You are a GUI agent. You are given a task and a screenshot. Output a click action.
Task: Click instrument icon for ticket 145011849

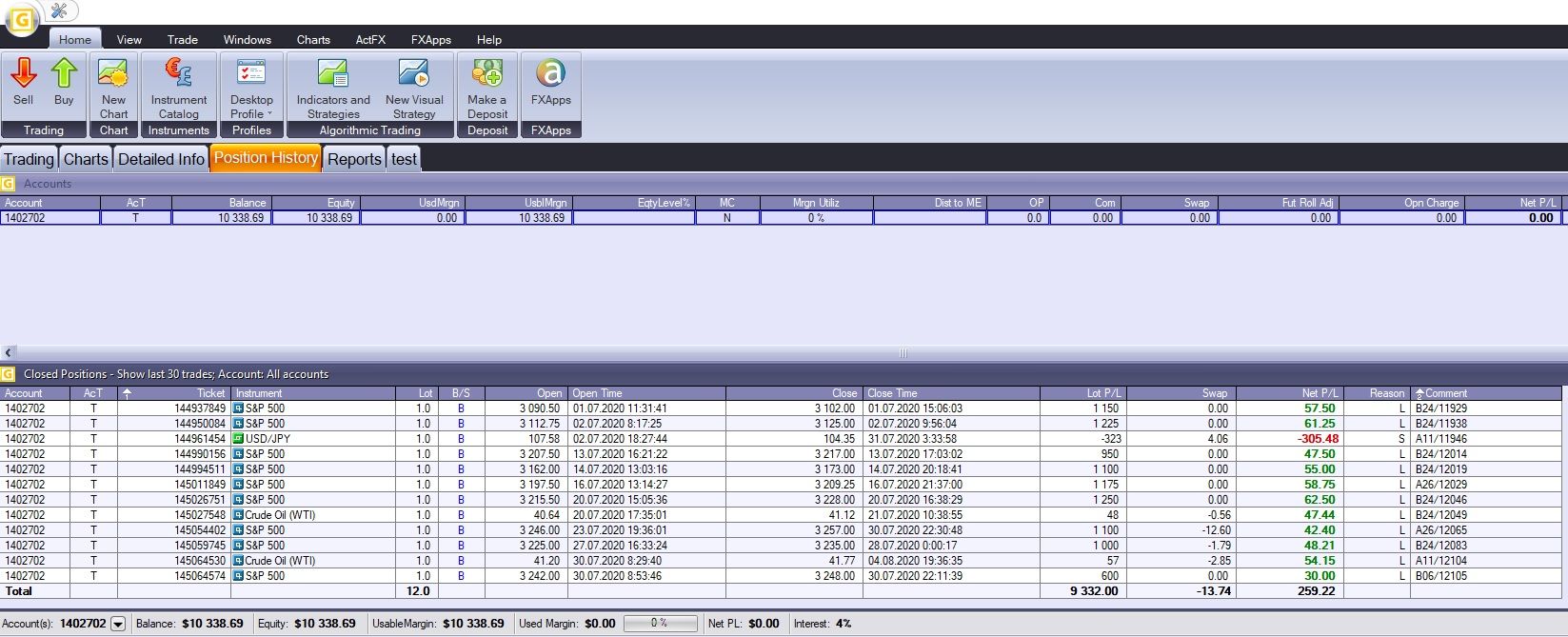point(239,485)
